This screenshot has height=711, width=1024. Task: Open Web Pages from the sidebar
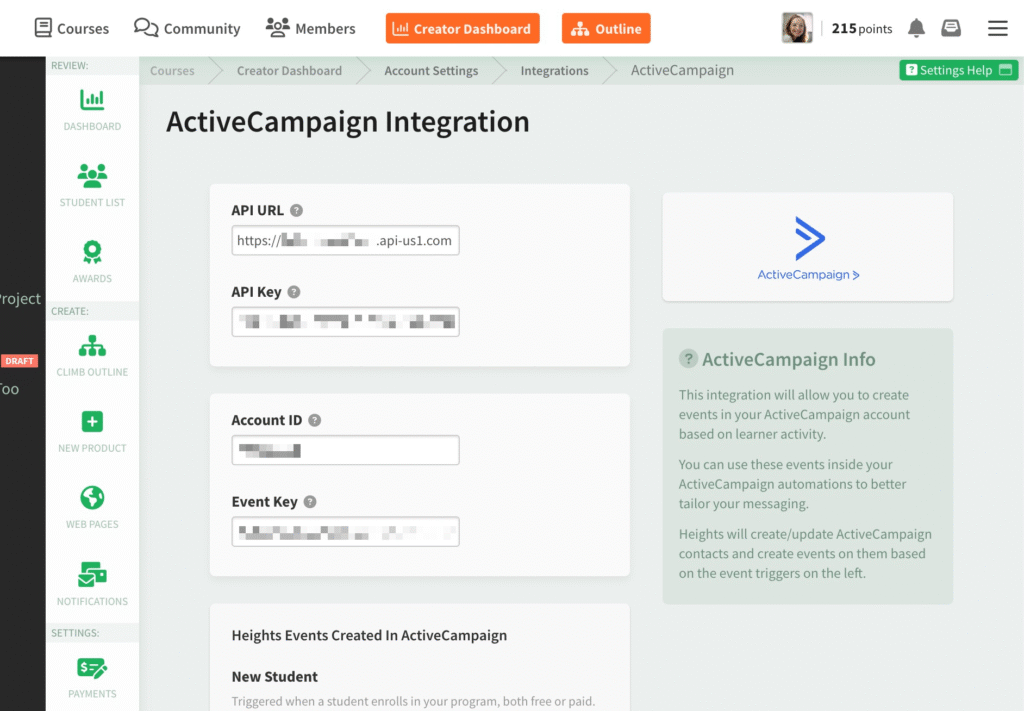pyautogui.click(x=92, y=499)
